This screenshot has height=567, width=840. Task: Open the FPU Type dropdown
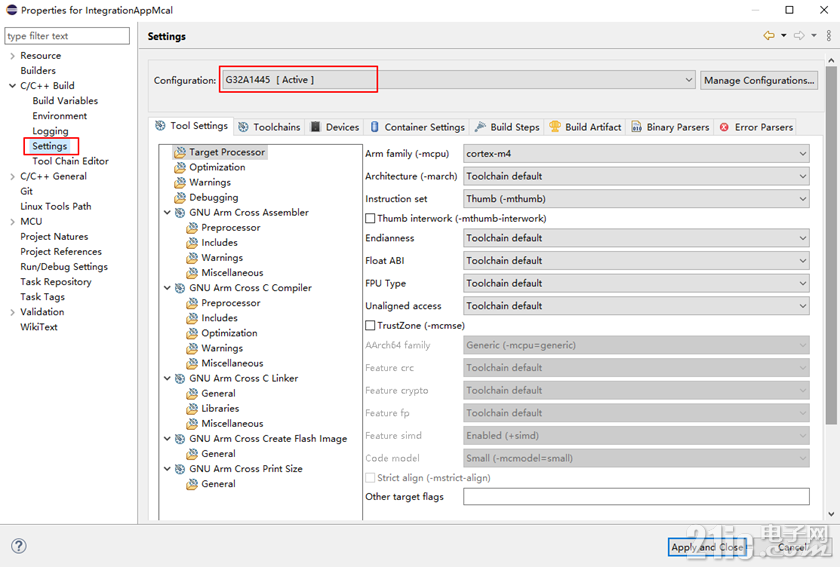coord(636,283)
